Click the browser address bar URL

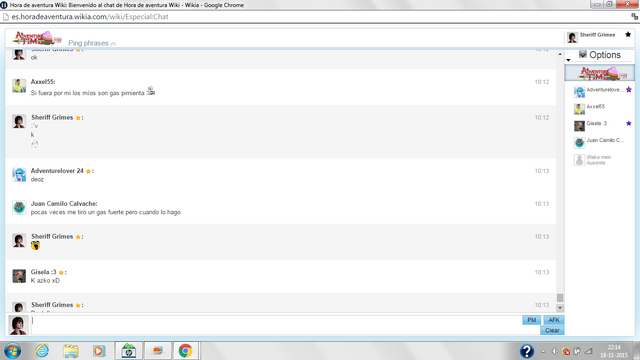[90, 17]
